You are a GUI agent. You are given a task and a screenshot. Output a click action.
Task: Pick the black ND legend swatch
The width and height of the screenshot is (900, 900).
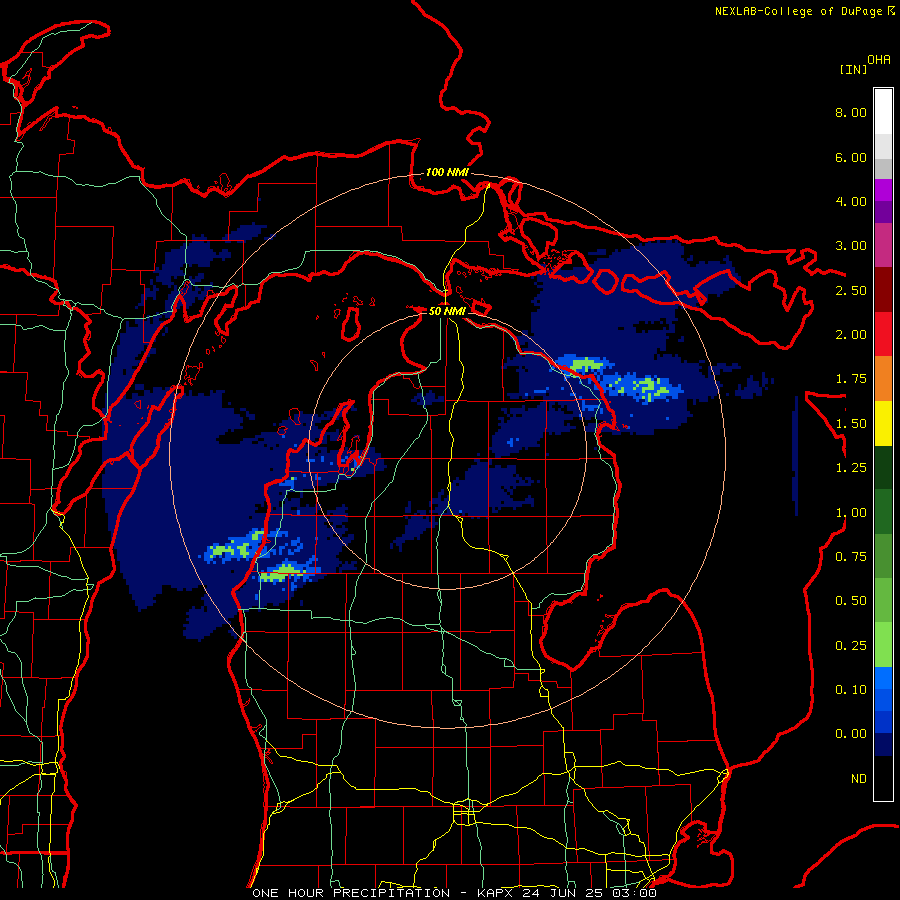tap(883, 778)
